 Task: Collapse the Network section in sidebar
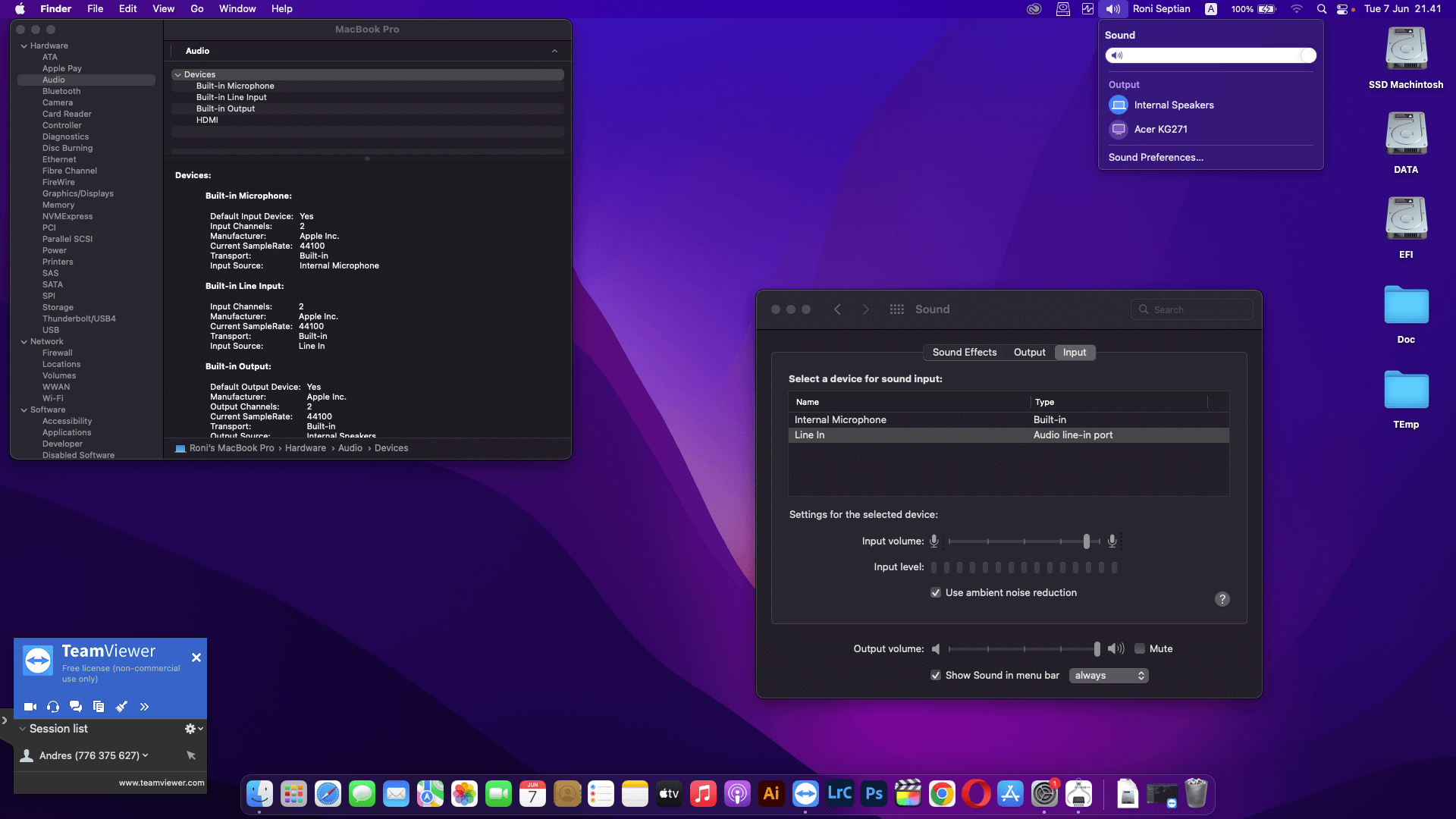[24, 342]
